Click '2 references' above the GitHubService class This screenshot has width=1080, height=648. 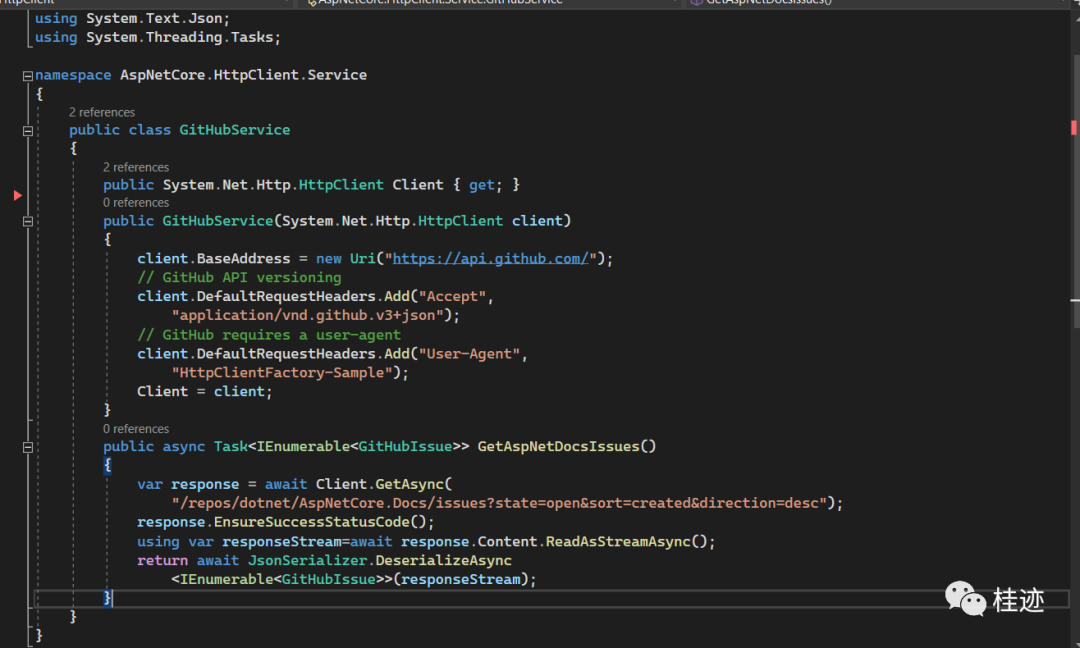click(x=102, y=111)
